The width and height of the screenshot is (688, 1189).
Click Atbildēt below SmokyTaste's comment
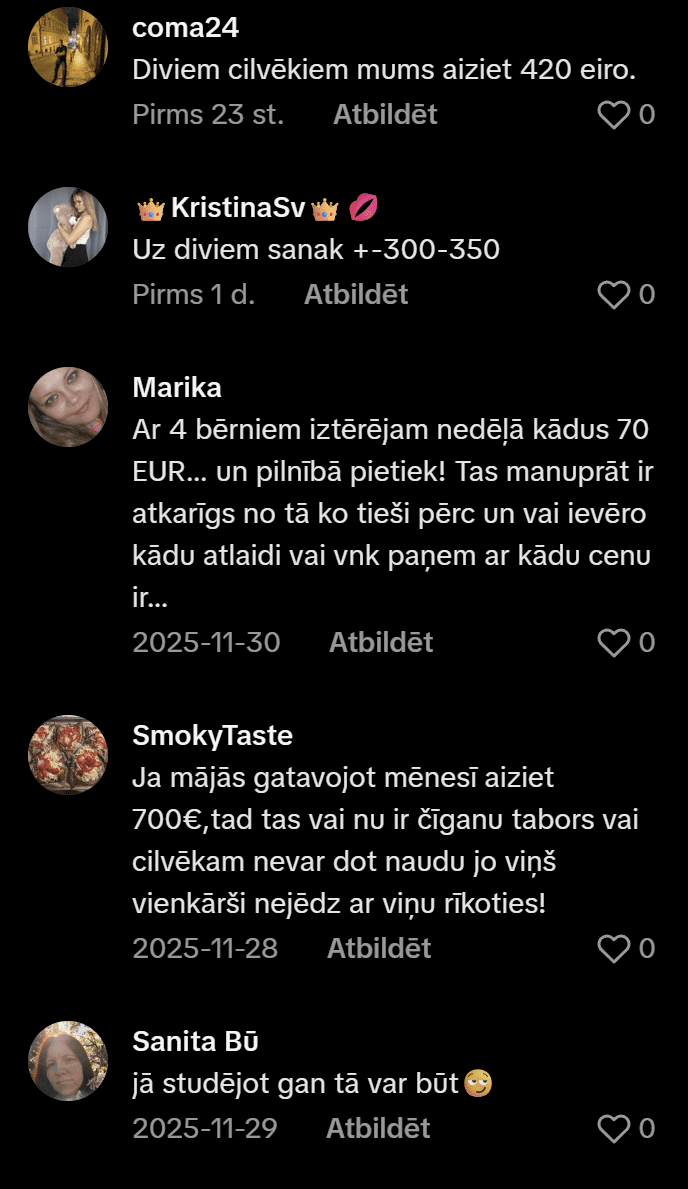pos(379,949)
